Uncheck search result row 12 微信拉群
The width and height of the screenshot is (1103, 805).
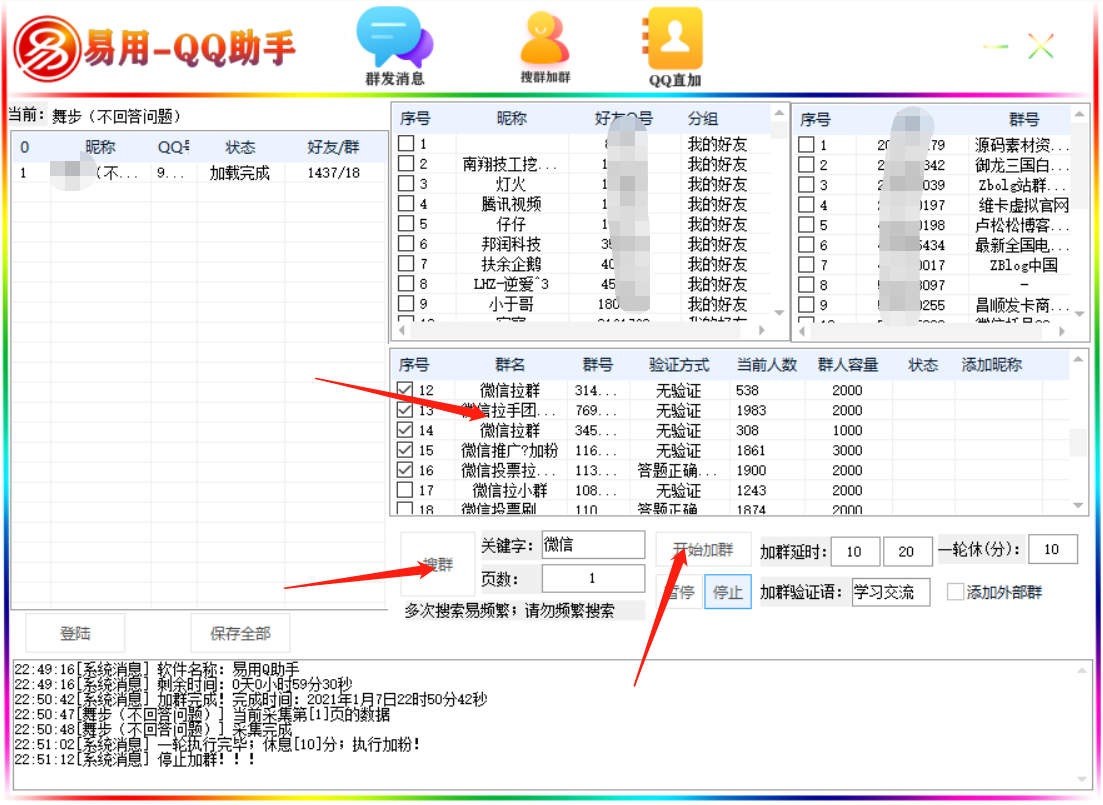pyautogui.click(x=404, y=390)
